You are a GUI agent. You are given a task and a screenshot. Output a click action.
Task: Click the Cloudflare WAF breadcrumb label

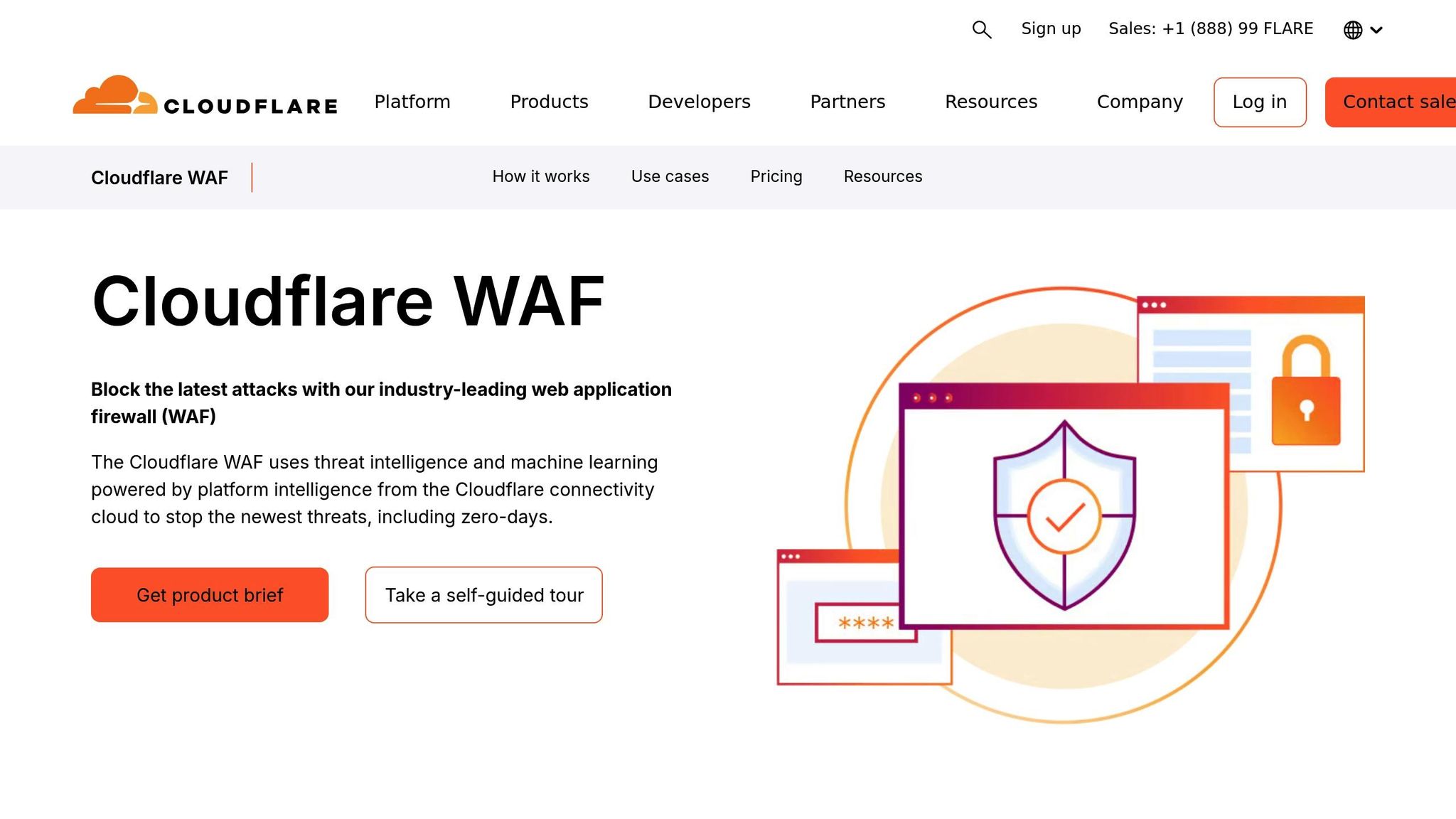tap(159, 178)
